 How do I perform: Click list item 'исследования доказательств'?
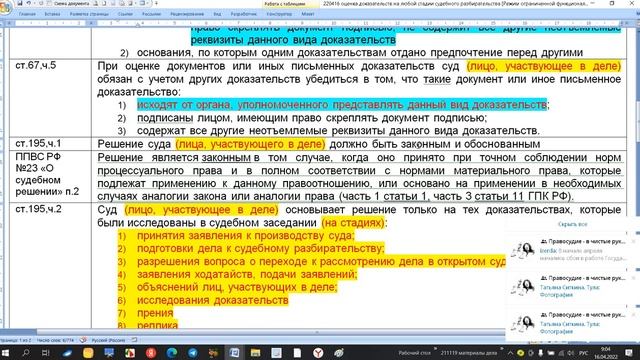(213, 300)
